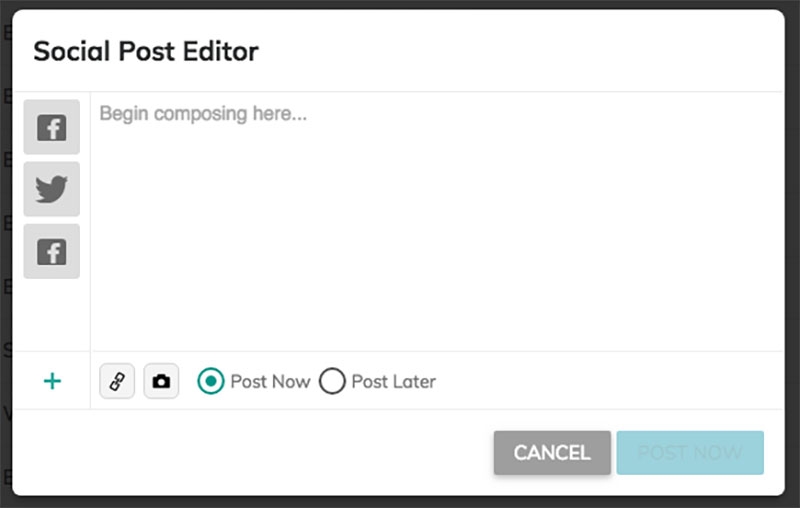Image resolution: width=800 pixels, height=508 pixels.
Task: Focus the "Begin composing here..." text area
Action: (435, 220)
